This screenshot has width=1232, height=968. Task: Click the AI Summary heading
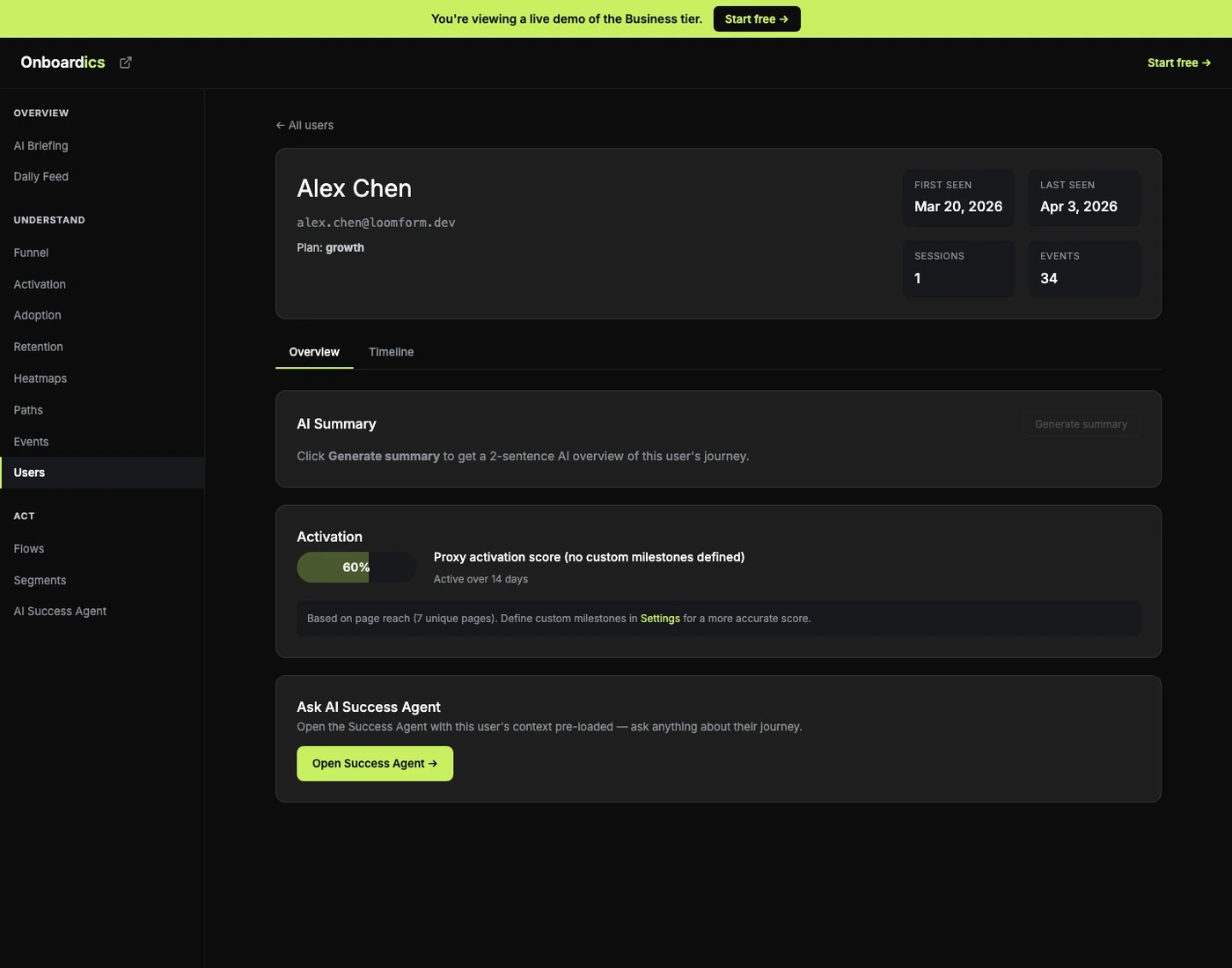336,424
